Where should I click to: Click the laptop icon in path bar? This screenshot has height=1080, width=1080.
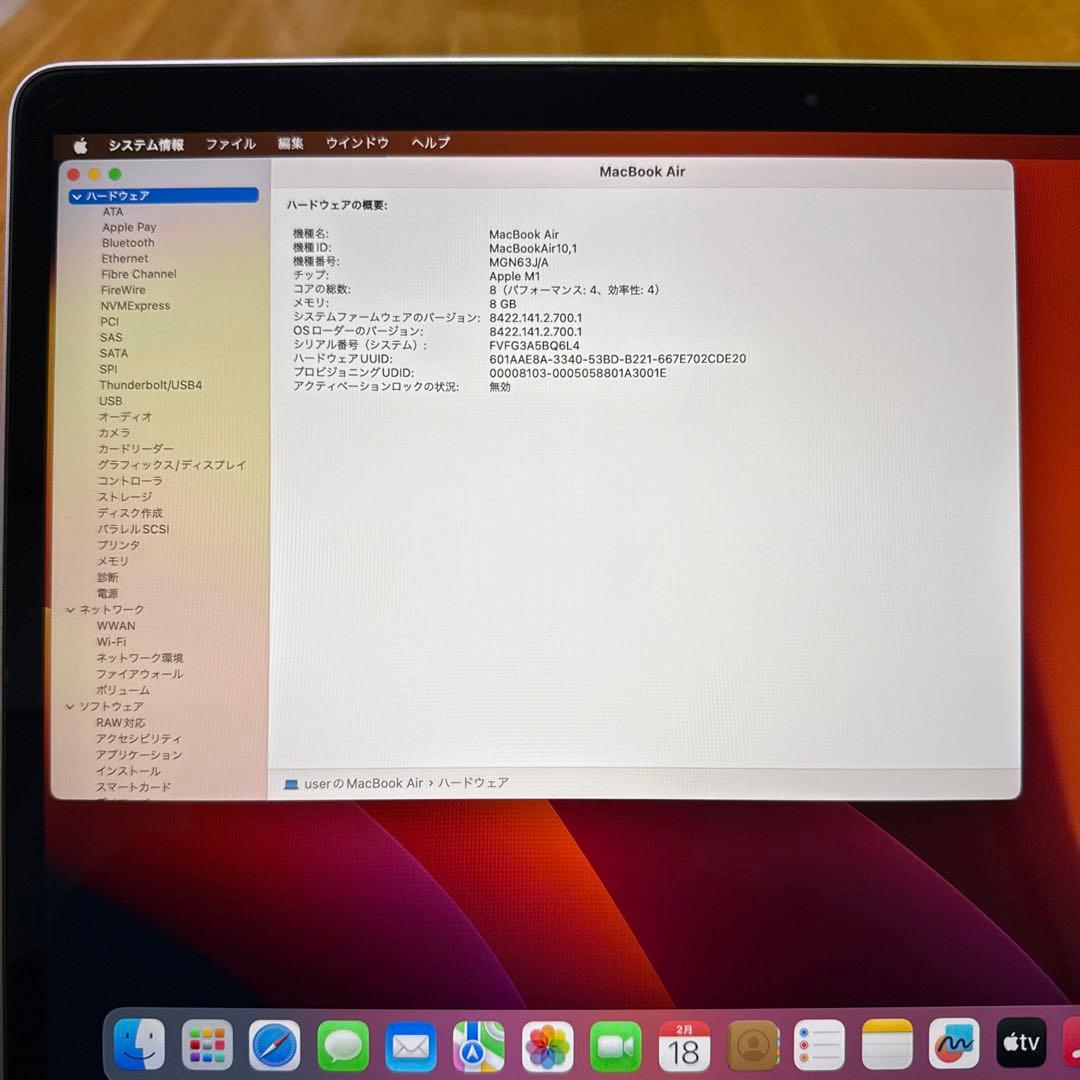(291, 785)
